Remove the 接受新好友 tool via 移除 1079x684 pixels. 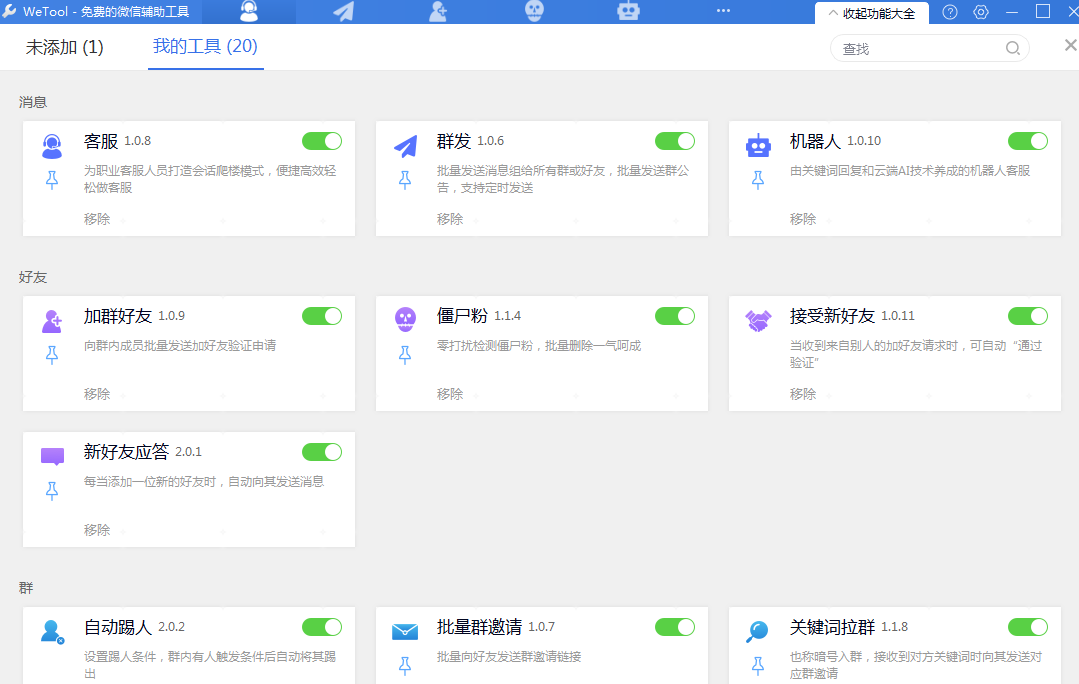tap(803, 394)
